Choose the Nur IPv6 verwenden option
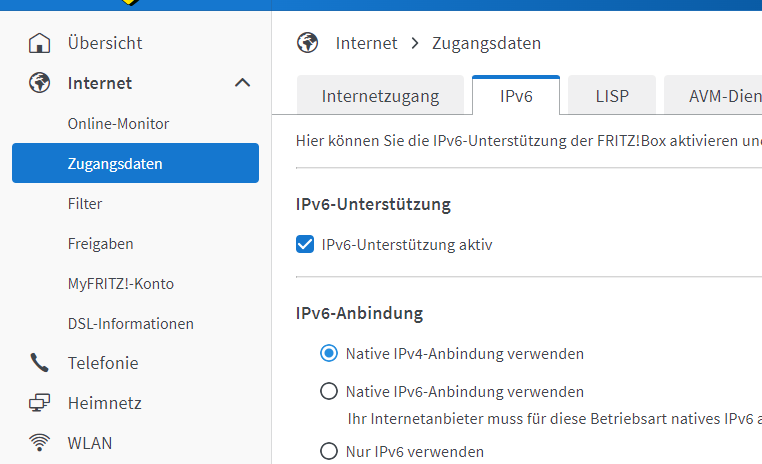Screen dimensions: 762x464 [x=328, y=451]
